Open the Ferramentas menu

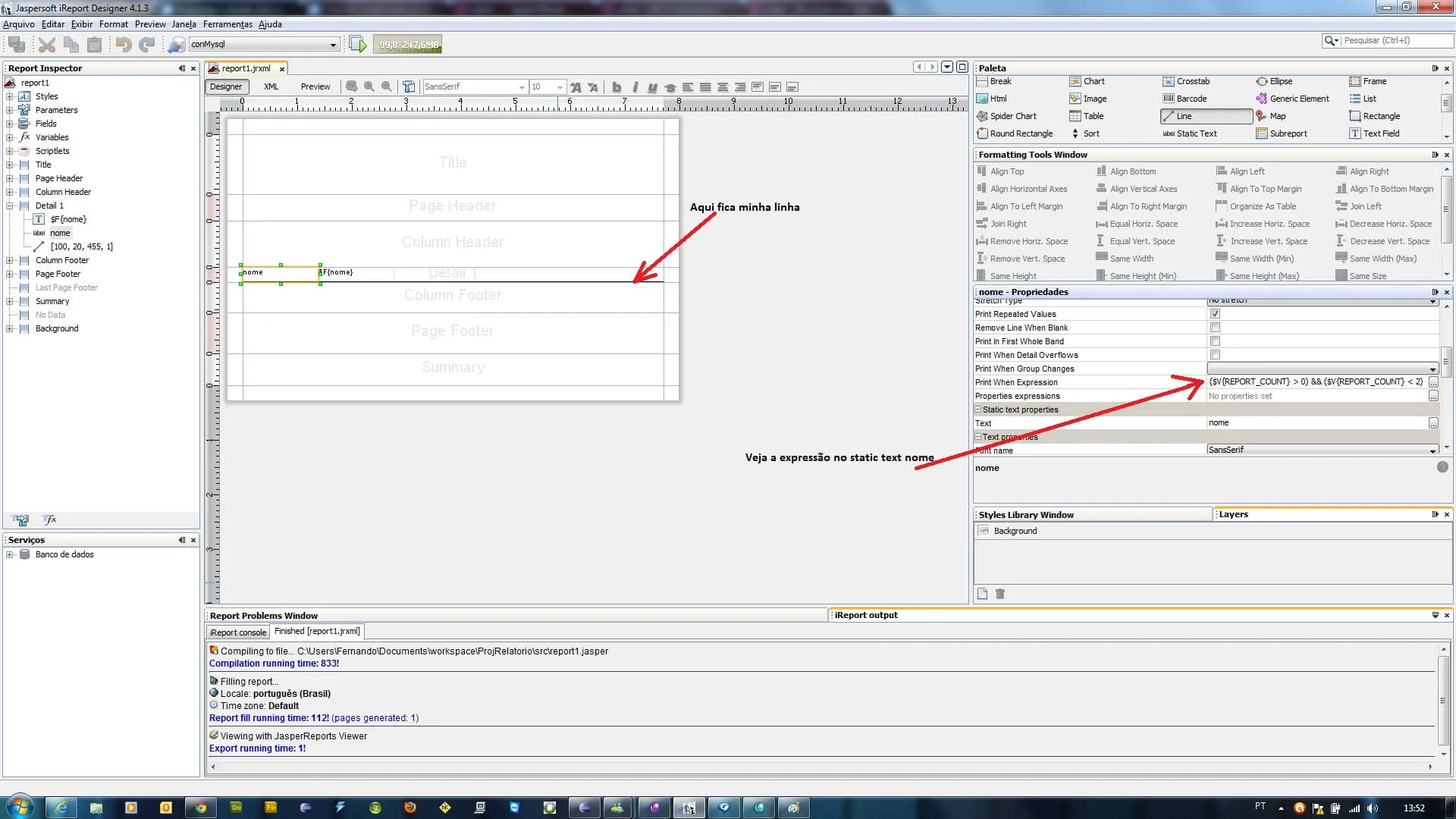coord(227,24)
